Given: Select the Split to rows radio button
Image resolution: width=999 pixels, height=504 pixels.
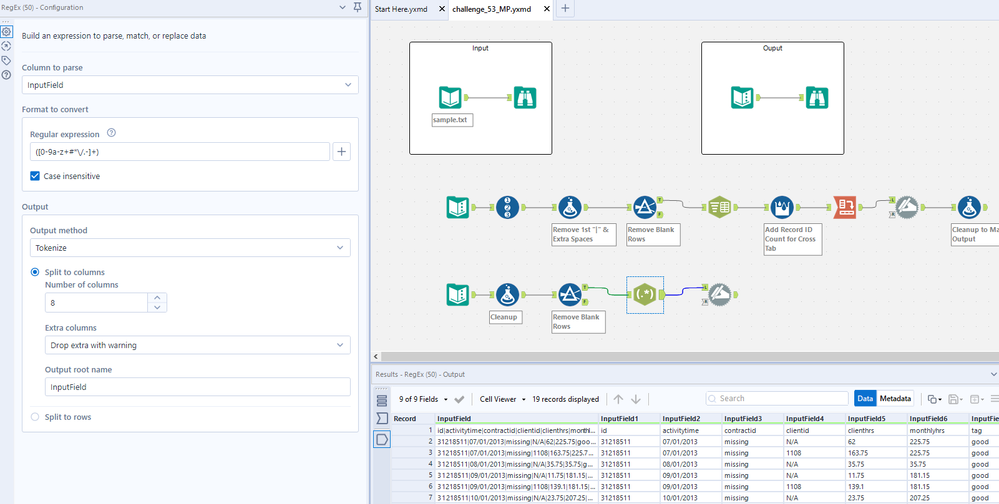Looking at the screenshot, I should pos(36,417).
